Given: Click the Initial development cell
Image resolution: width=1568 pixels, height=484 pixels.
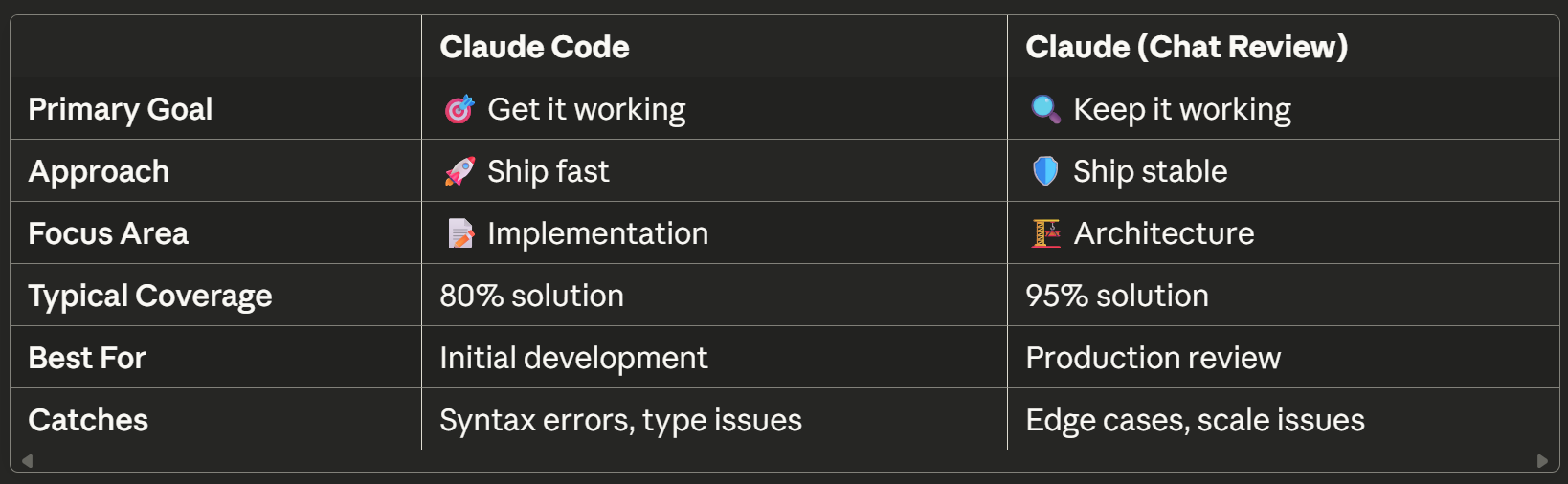Looking at the screenshot, I should [573, 358].
